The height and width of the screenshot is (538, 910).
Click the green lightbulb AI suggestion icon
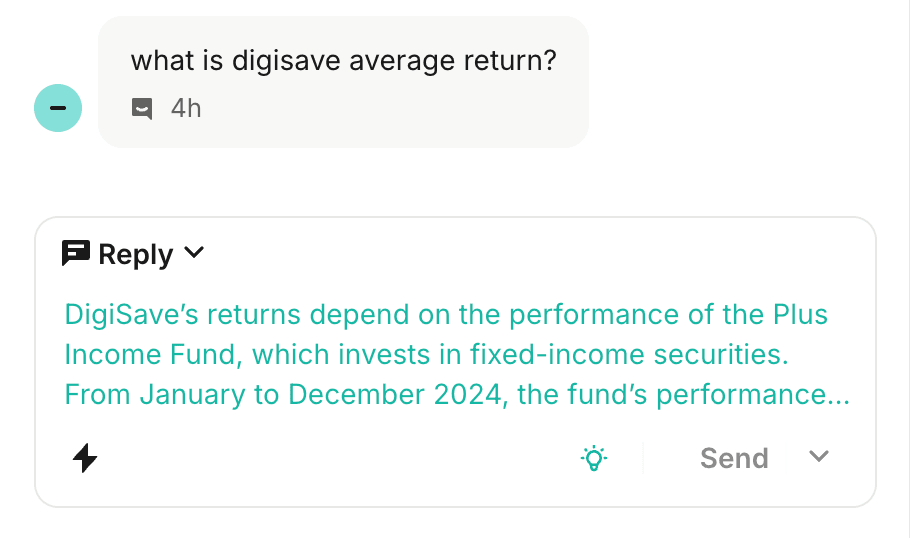594,458
